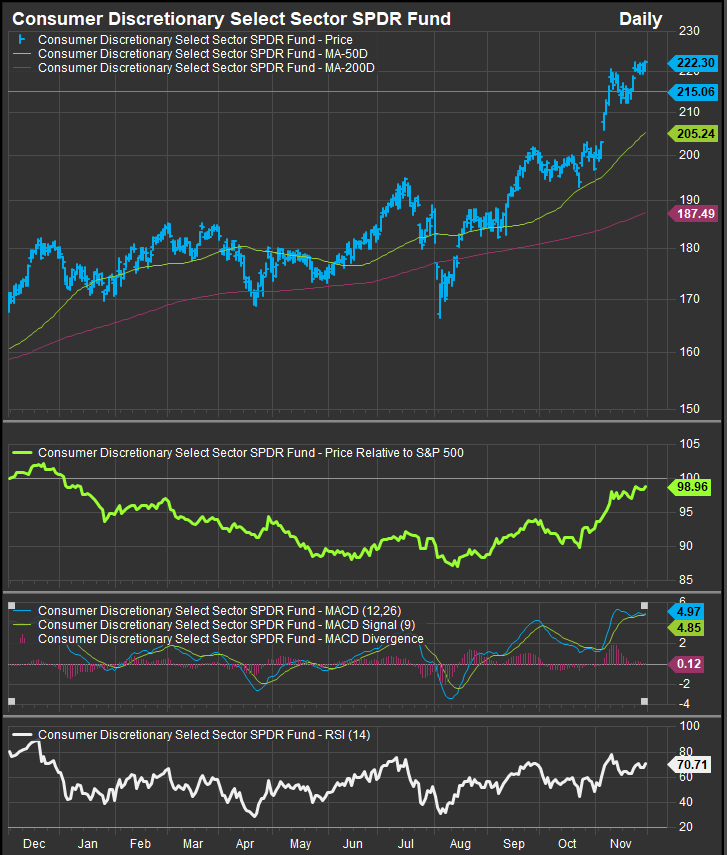This screenshot has height=855, width=727.
Task: Click the 0.12 MACD Divergence value label
Action: point(686,664)
